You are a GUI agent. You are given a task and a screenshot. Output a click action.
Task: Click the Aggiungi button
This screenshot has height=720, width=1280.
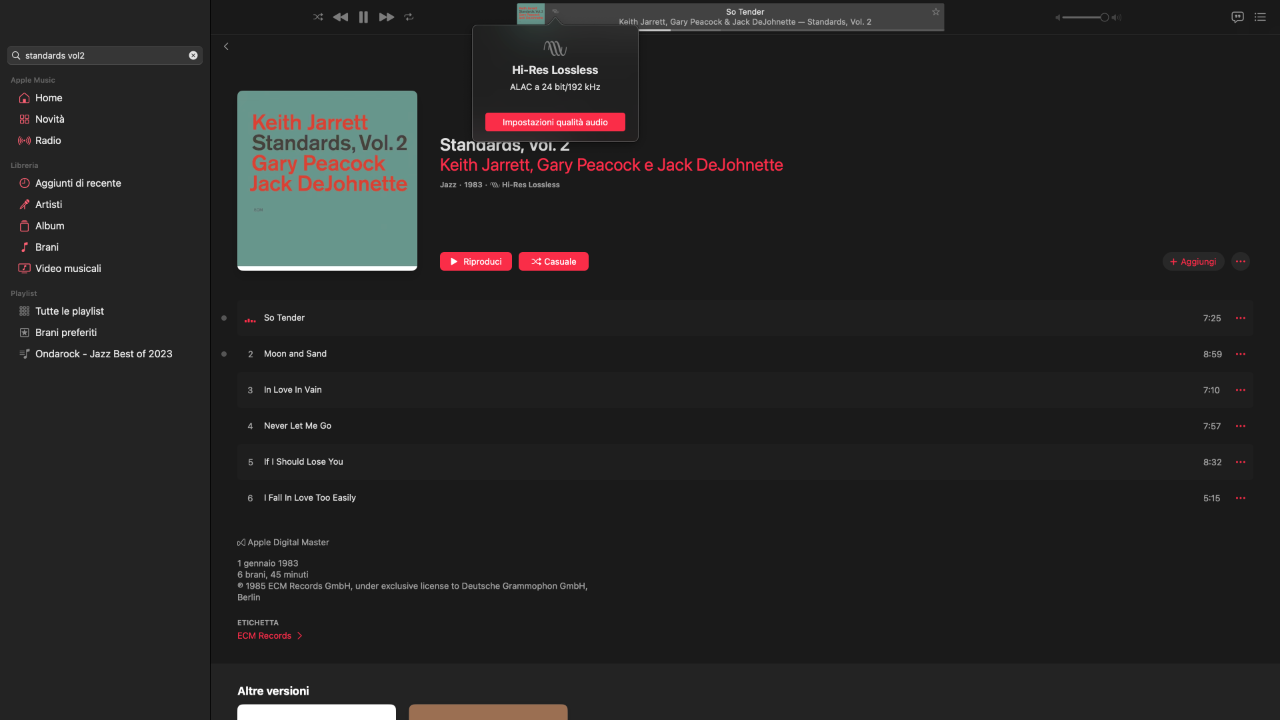point(1193,261)
